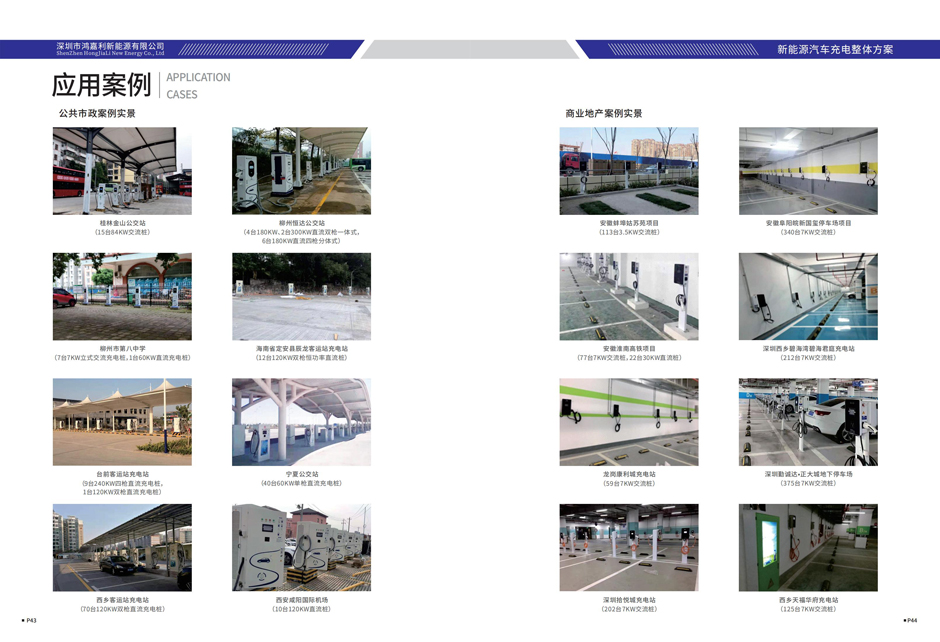Click the 西乡客运站充电站 image
This screenshot has width=940, height=642.
pyautogui.click(x=122, y=547)
